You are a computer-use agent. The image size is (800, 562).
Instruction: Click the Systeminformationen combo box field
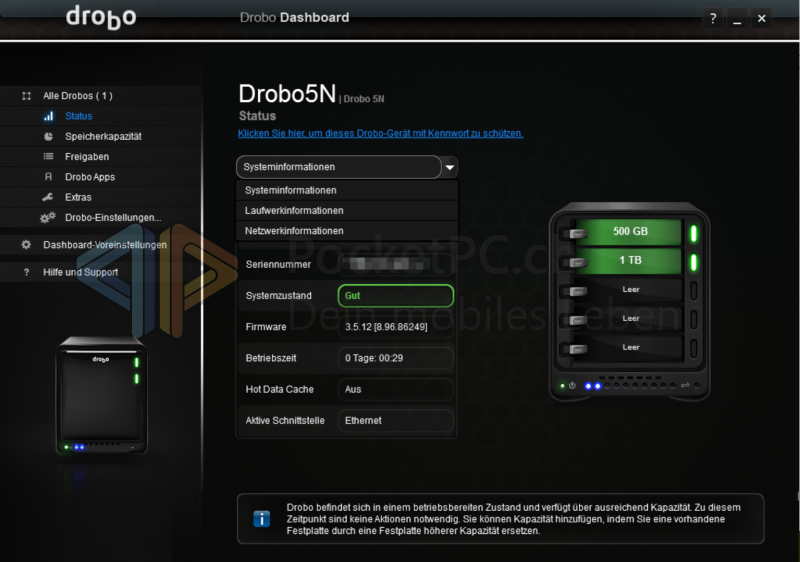338,167
